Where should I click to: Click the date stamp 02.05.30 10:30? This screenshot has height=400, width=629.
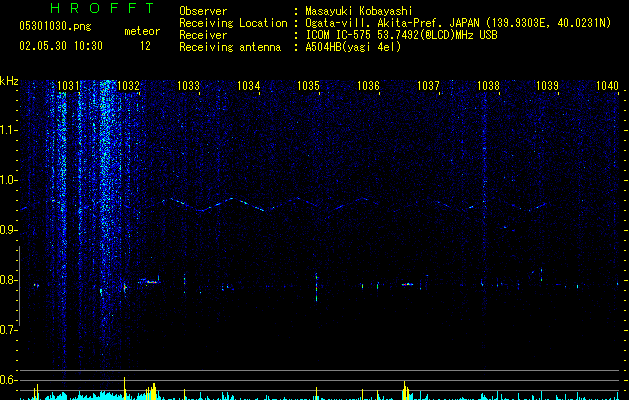(x=61, y=46)
